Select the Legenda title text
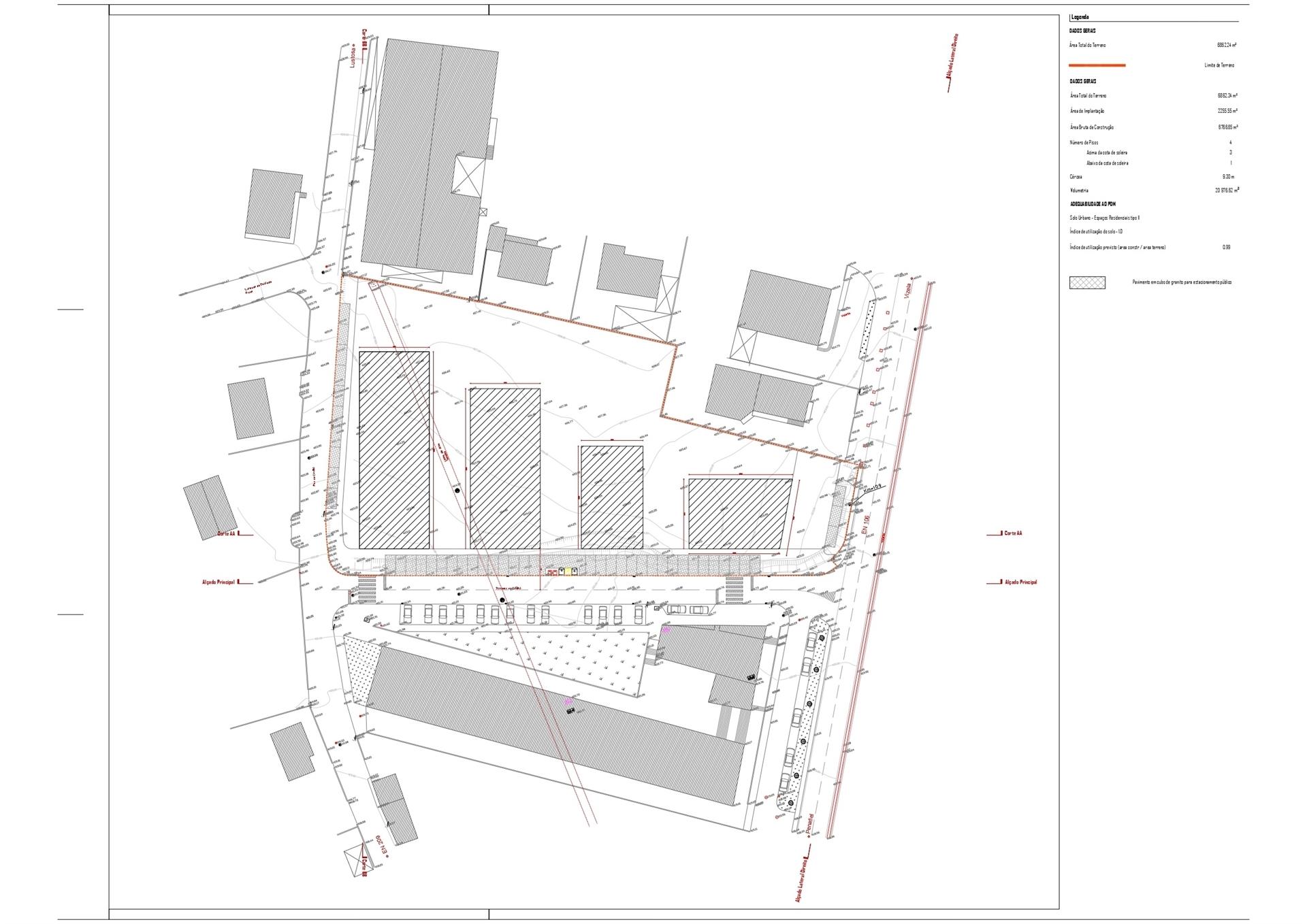Image resolution: width=1307 pixels, height=924 pixels. click(x=1080, y=17)
